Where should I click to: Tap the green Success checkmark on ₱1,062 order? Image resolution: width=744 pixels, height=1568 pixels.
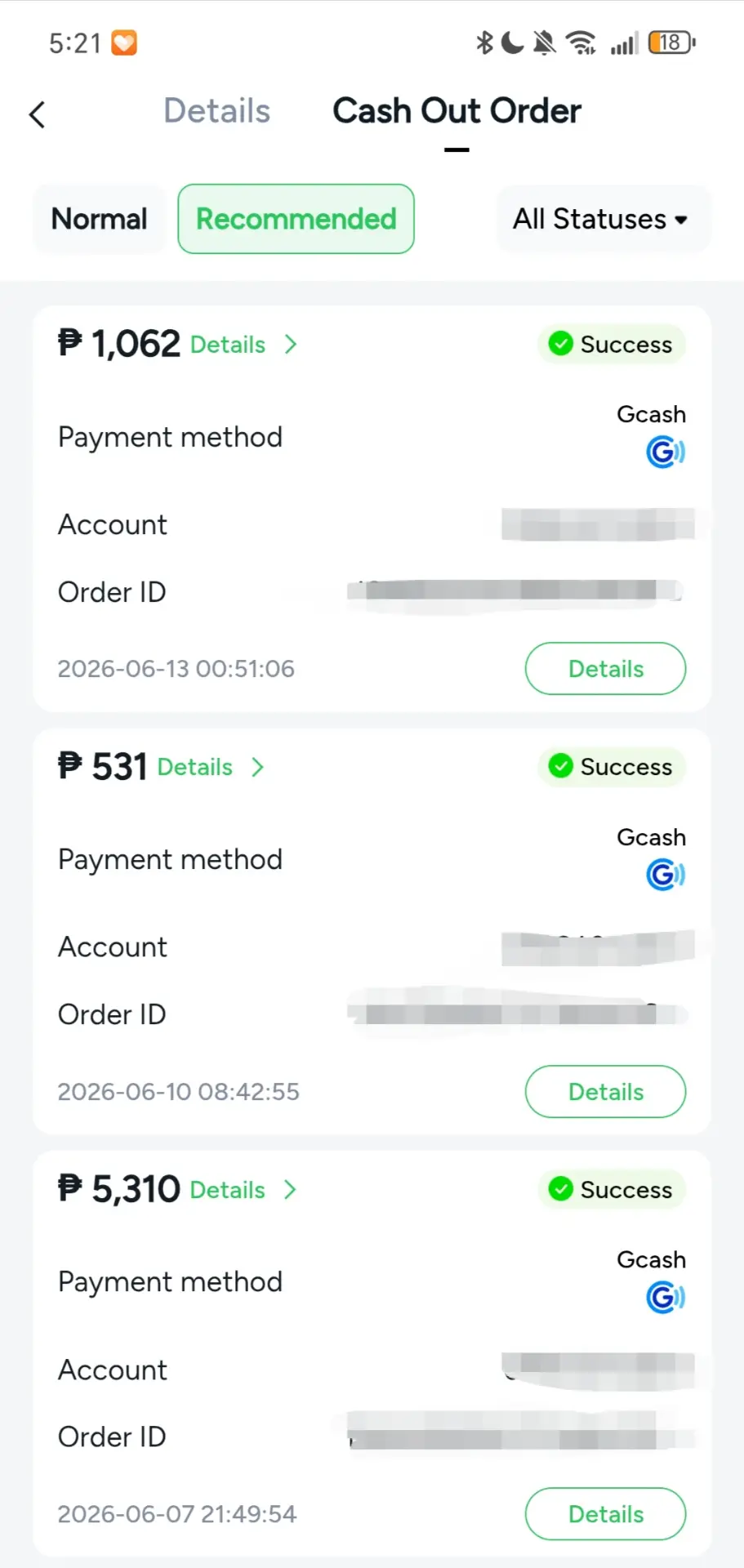560,344
